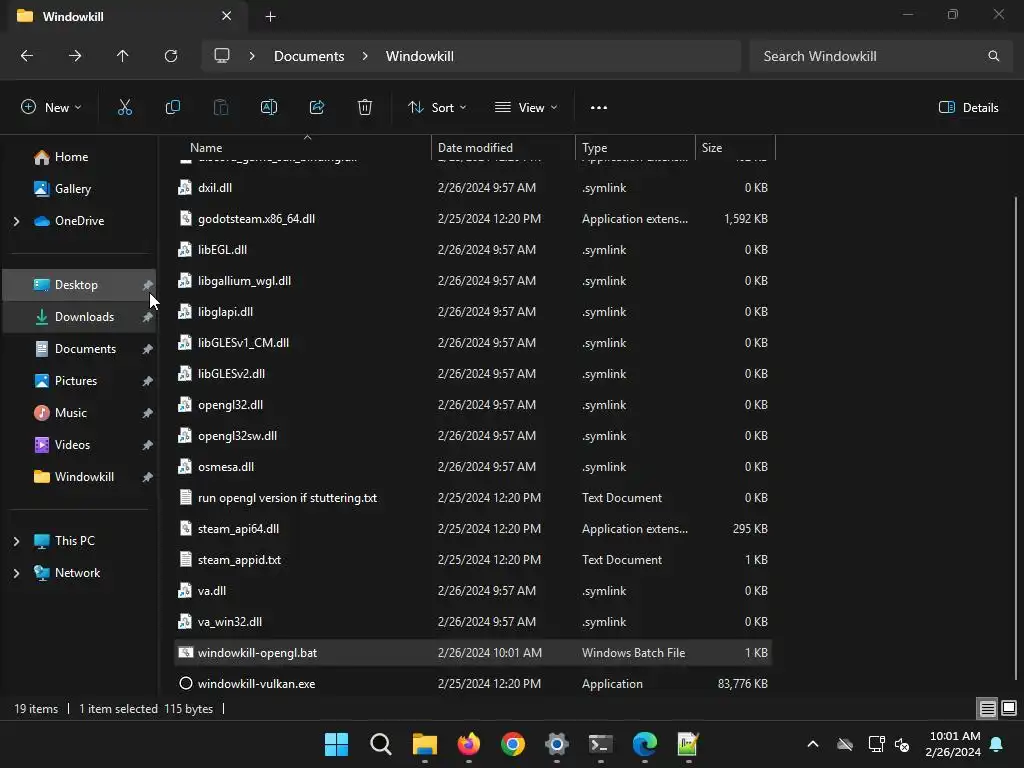1024x768 pixels.
Task: Open Firefox from the taskbar
Action: pos(469,744)
